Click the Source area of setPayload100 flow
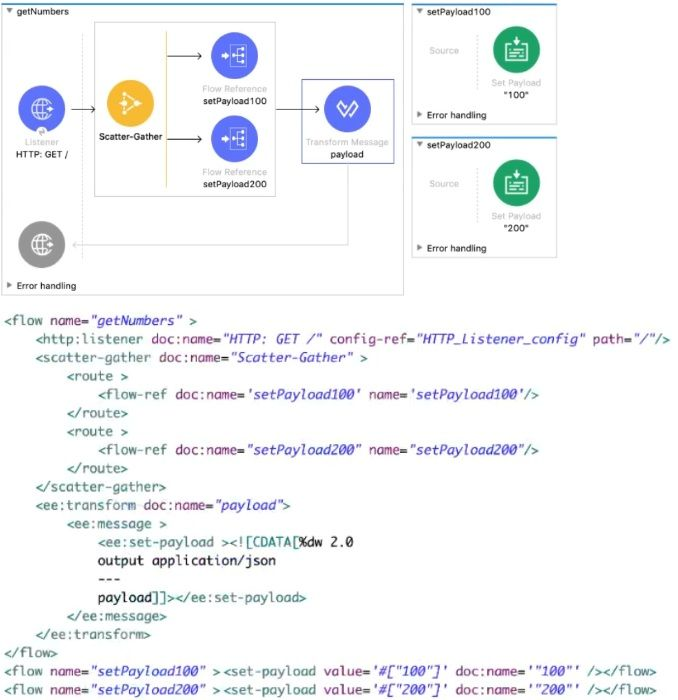The image size is (678, 700). pos(444,51)
